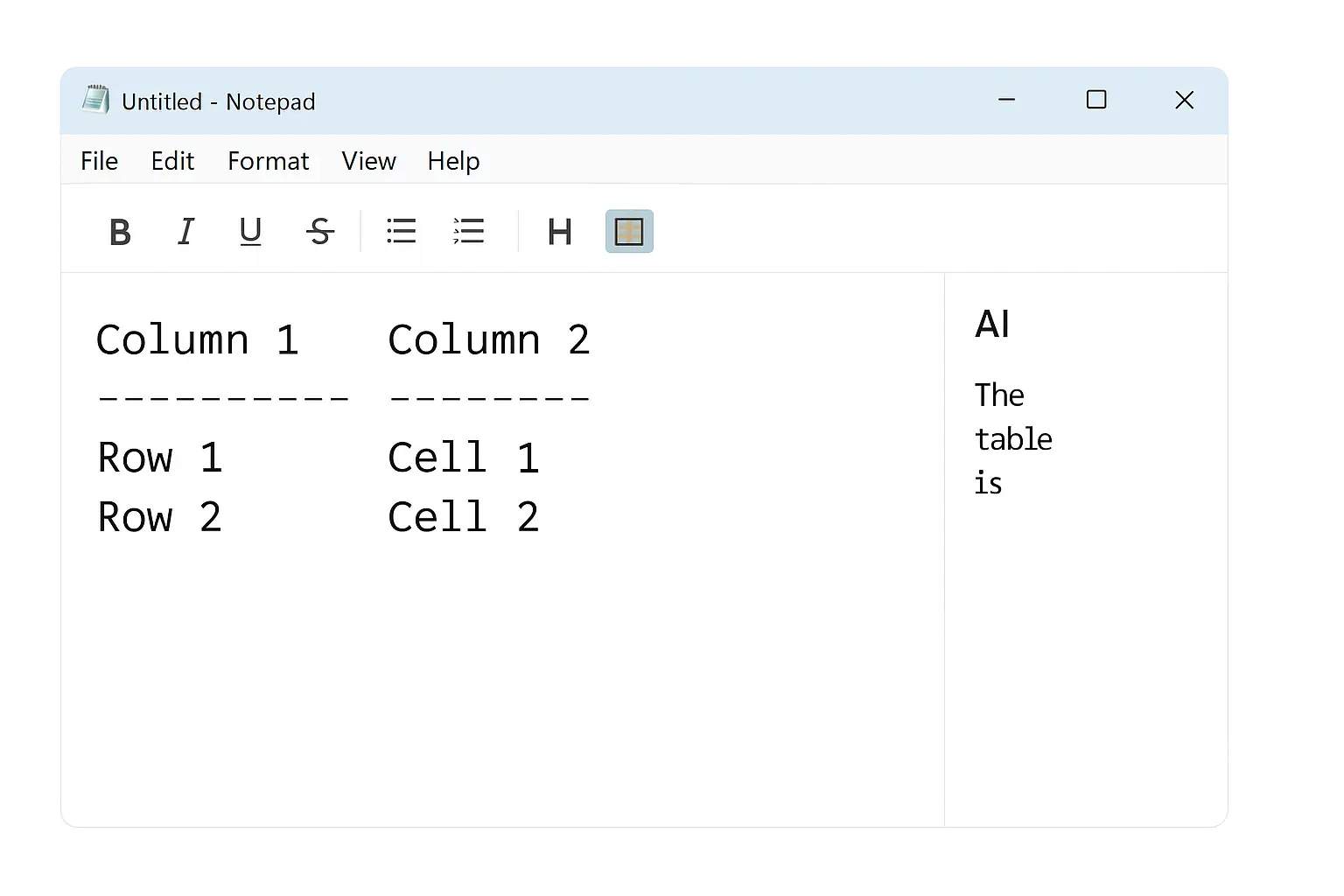1344x896 pixels.
Task: Toggle bold formatting
Action: pyautogui.click(x=120, y=232)
